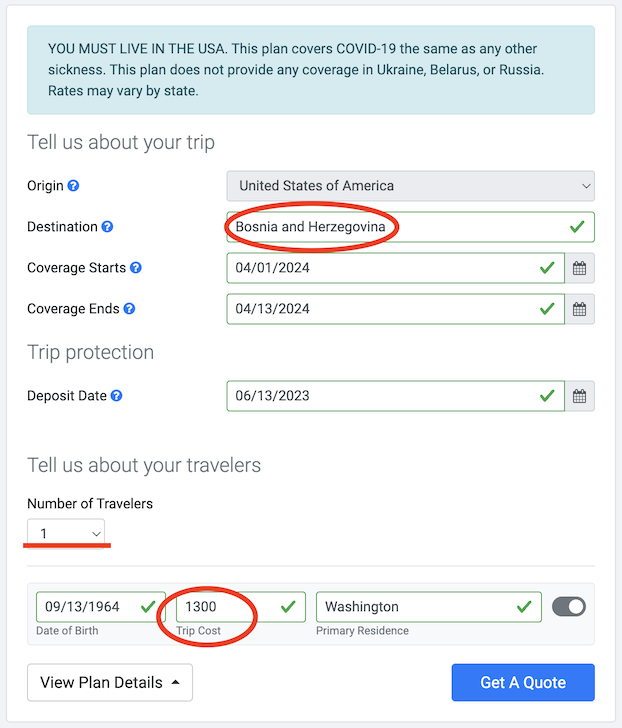Image resolution: width=622 pixels, height=728 pixels.
Task: Click the Origin help question icon
Action: pyautogui.click(x=73, y=186)
